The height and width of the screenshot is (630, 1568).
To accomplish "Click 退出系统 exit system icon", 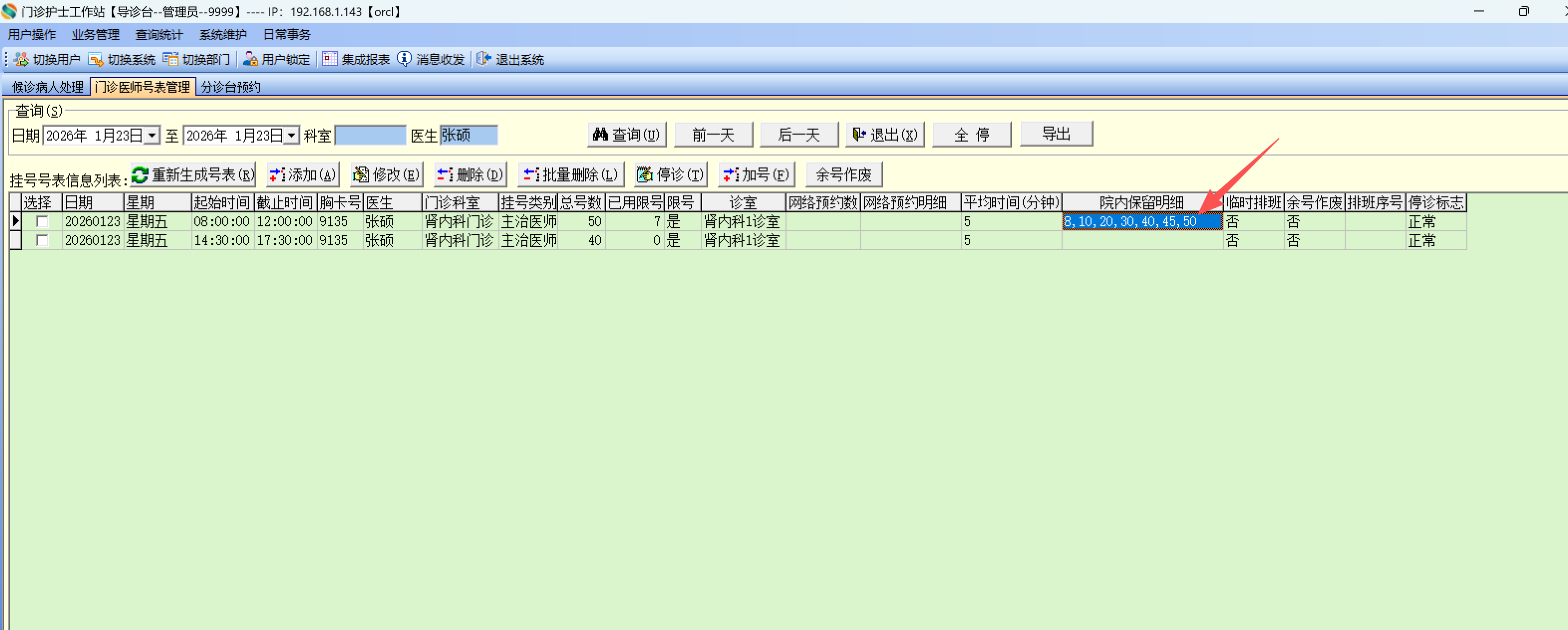I will [483, 59].
